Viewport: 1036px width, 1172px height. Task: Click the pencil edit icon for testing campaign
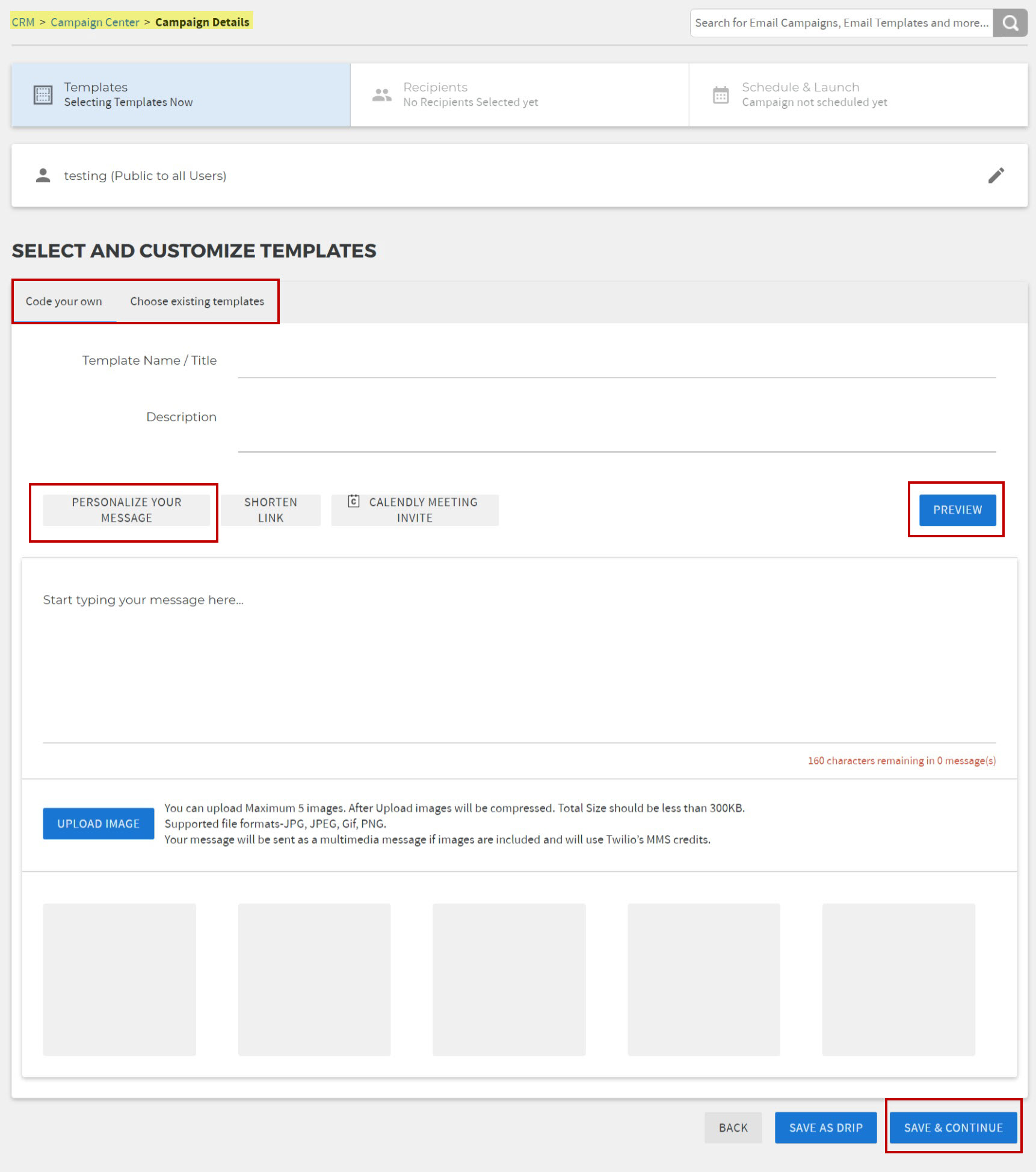[996, 176]
